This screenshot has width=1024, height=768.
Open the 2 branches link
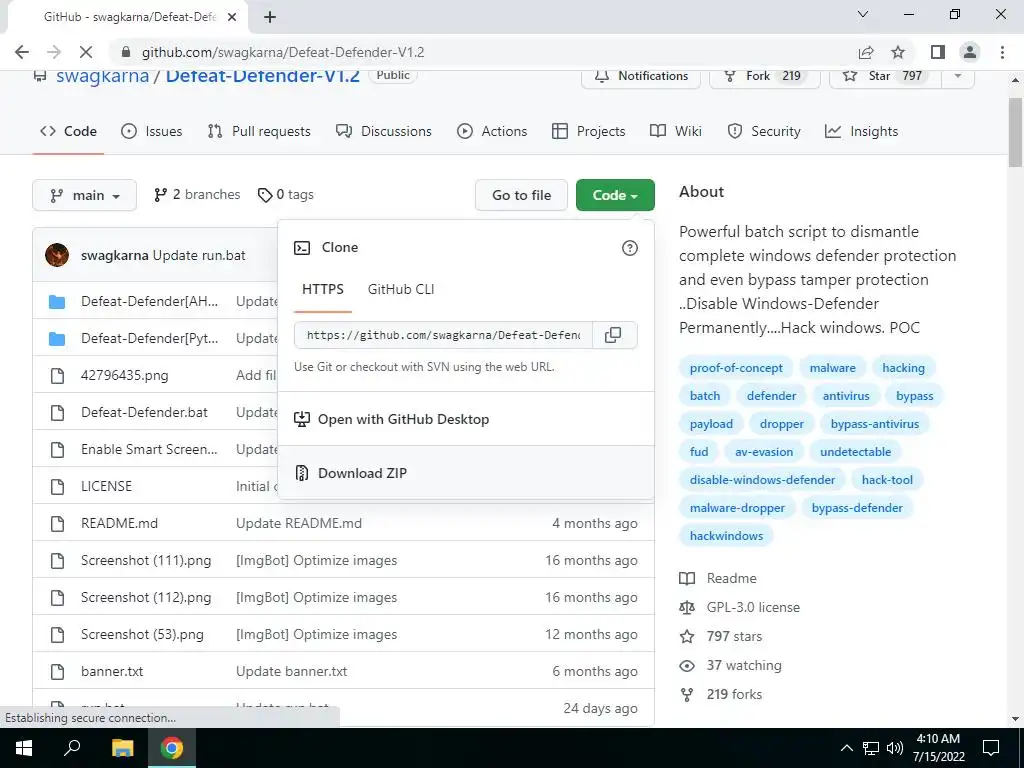click(197, 195)
